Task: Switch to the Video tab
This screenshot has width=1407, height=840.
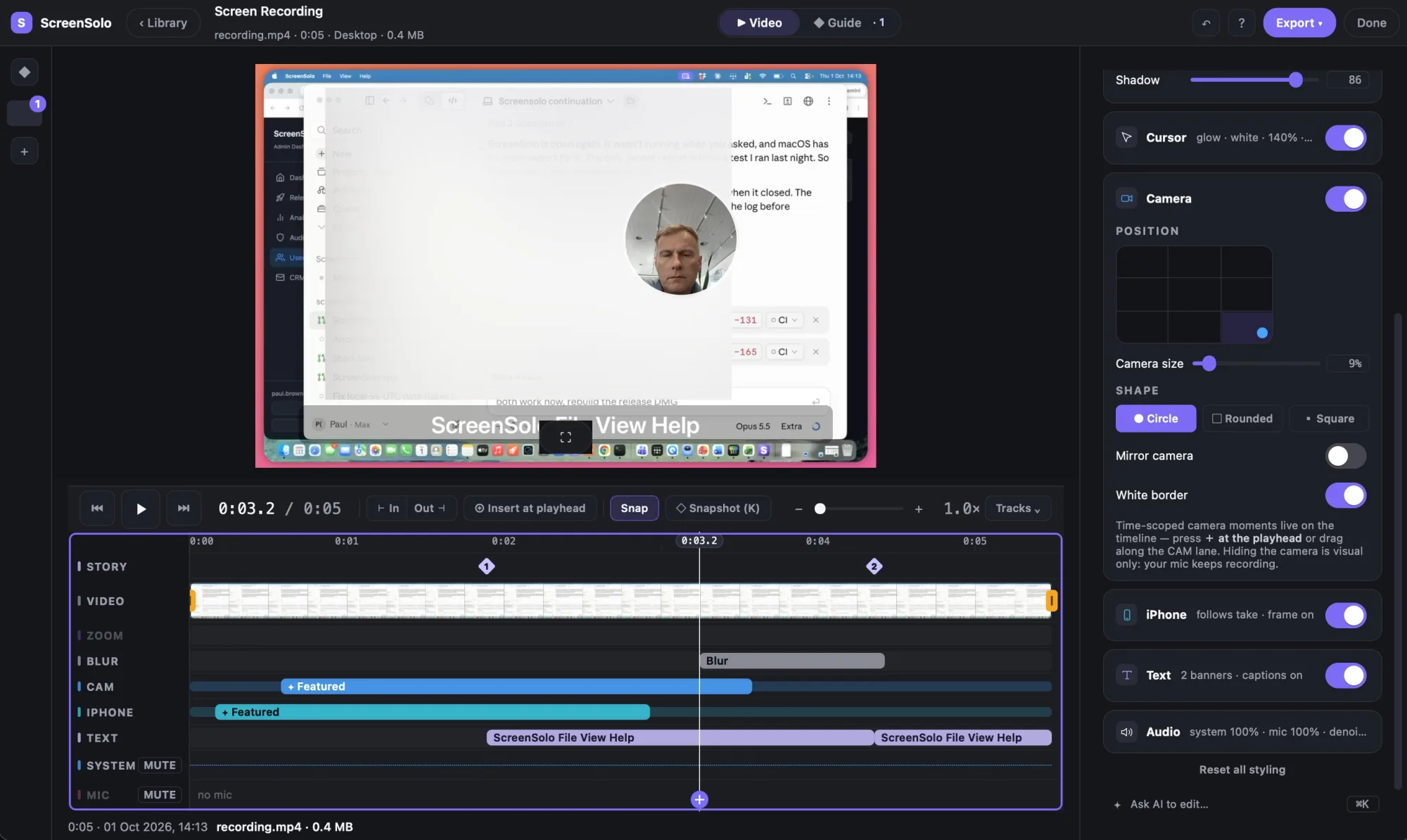Action: coord(759,23)
